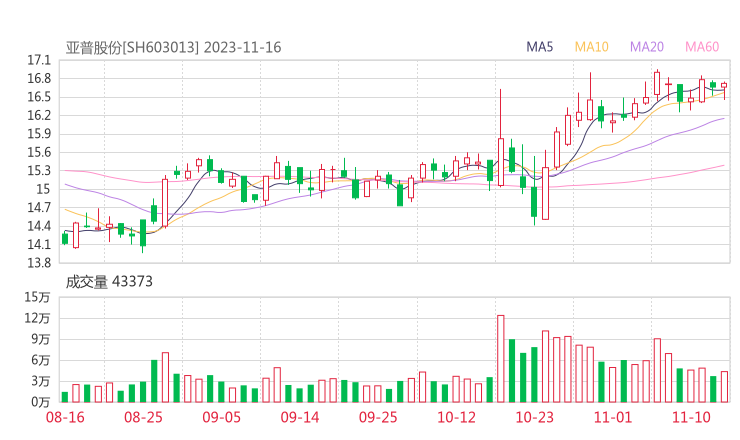Click the date 2023-11-16 in the title
Image resolution: width=740 pixels, height=440 pixels.
(x=243, y=47)
